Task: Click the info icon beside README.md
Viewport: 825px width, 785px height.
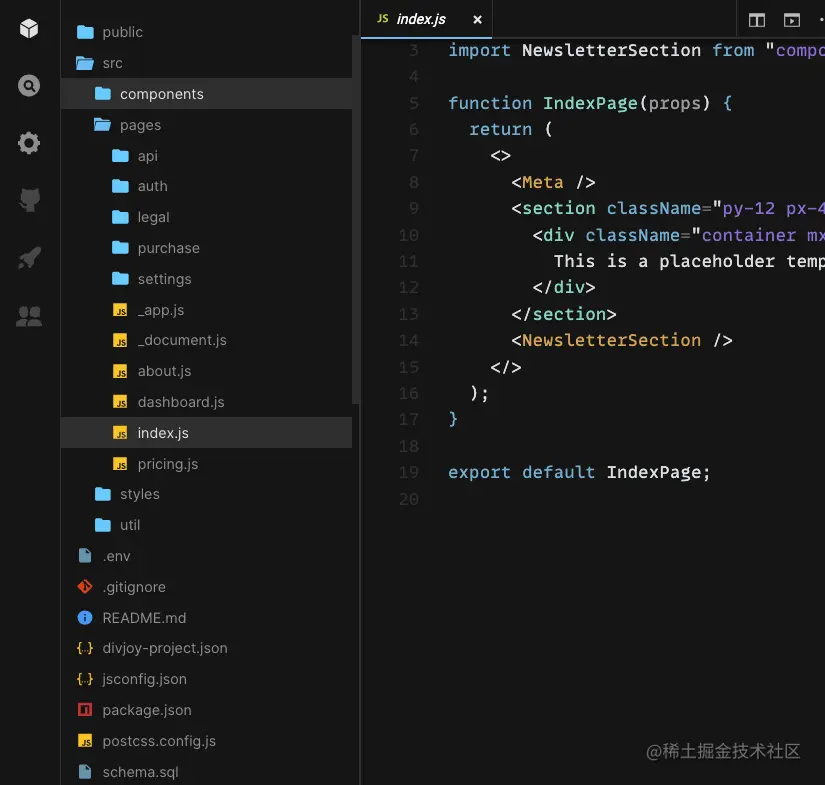Action: pos(85,618)
